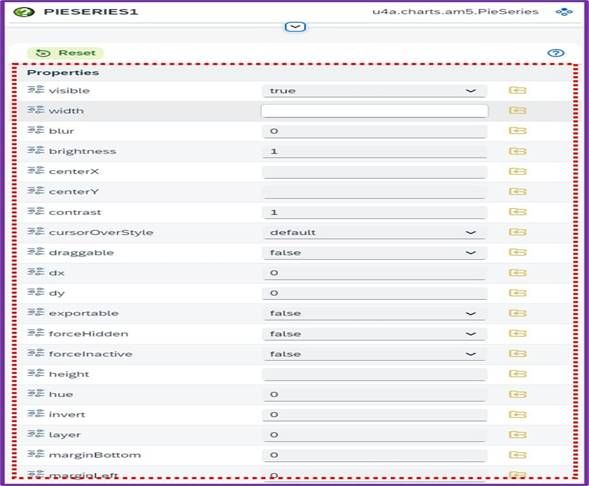
Task: Click the binding icon in the contrast row
Action: pos(517,212)
